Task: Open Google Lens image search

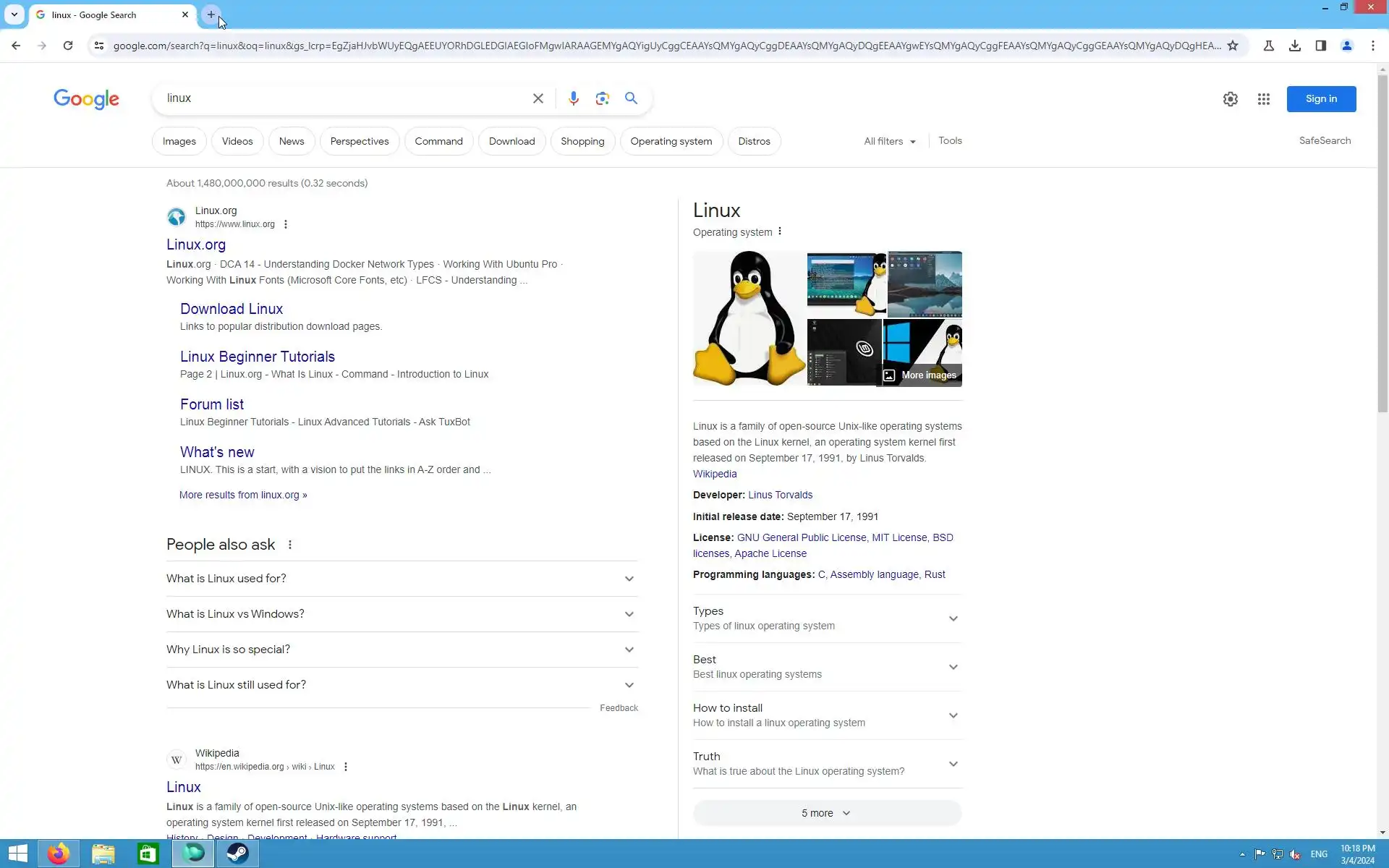Action: (602, 98)
